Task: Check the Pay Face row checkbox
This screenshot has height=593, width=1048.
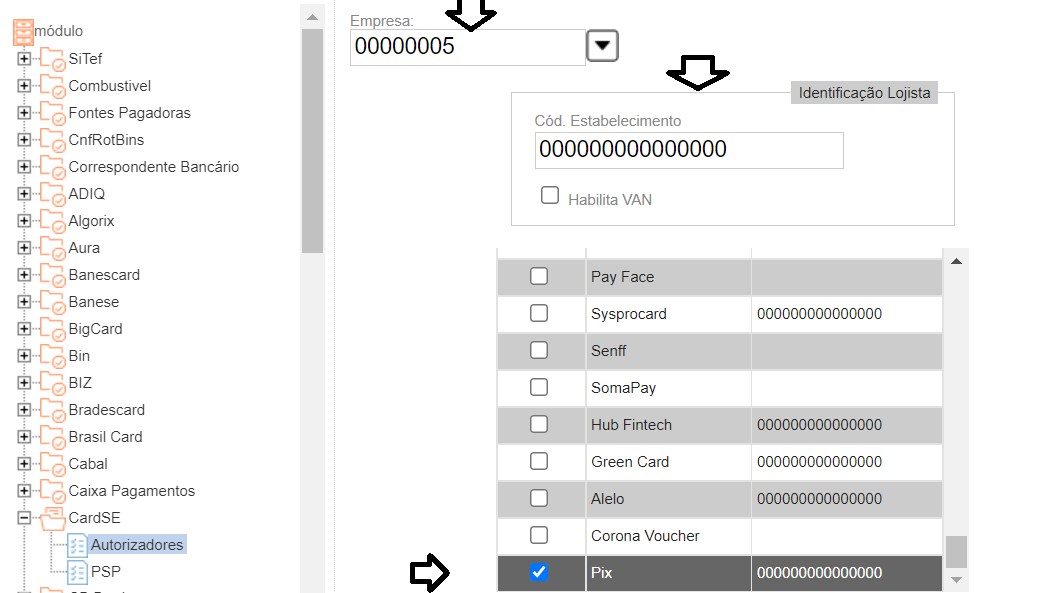Action: tap(539, 276)
